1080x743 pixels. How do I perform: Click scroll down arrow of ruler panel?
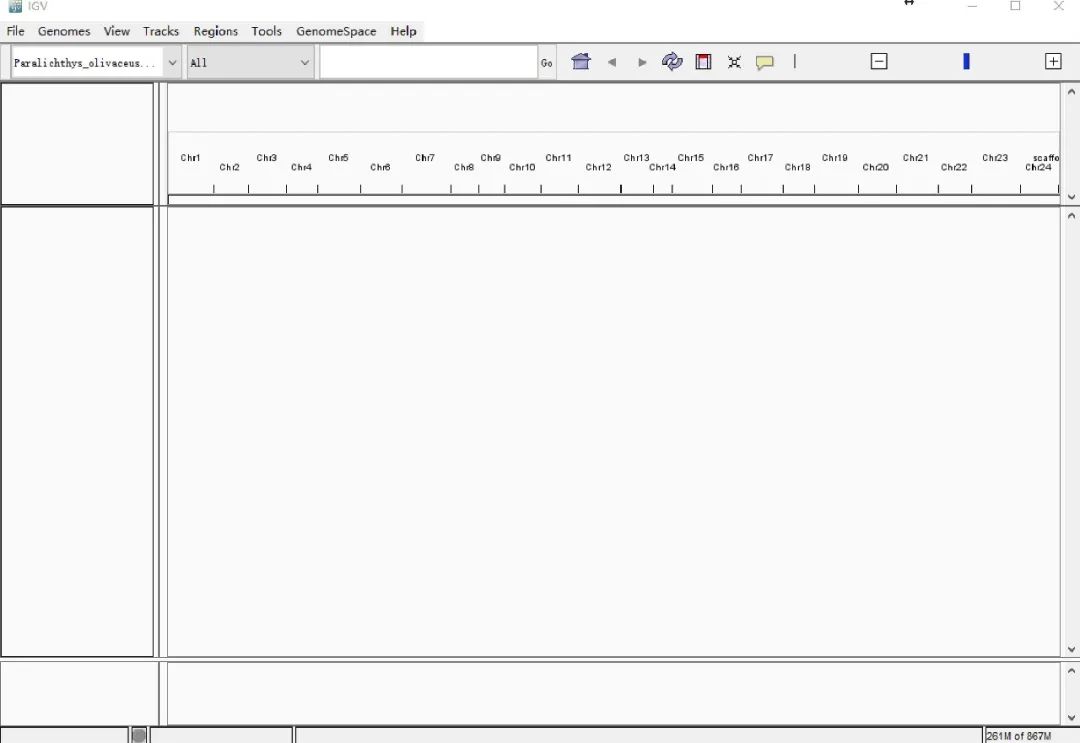[x=1071, y=197]
